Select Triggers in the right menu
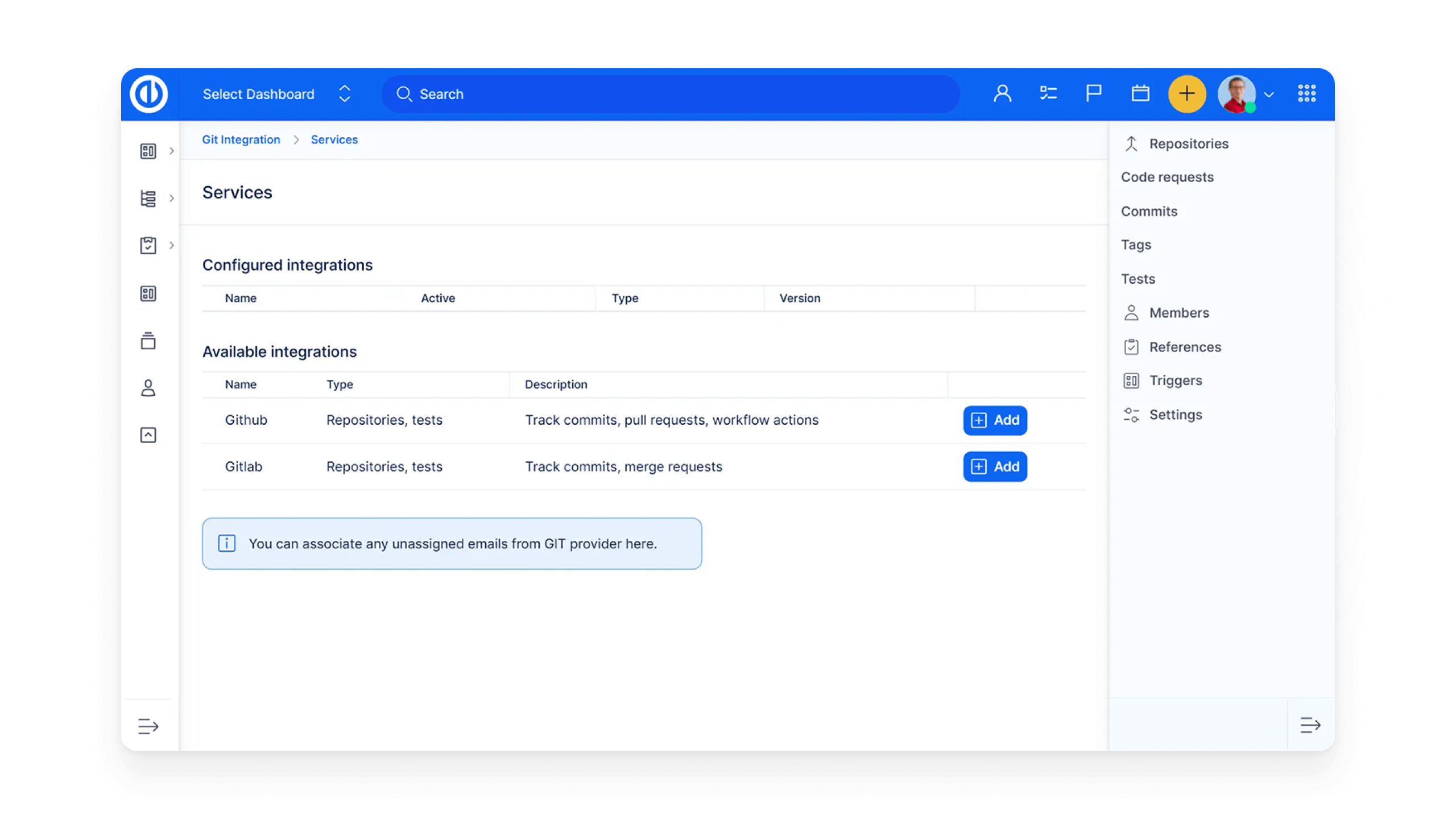This screenshot has width=1456, height=819. tap(1175, 380)
